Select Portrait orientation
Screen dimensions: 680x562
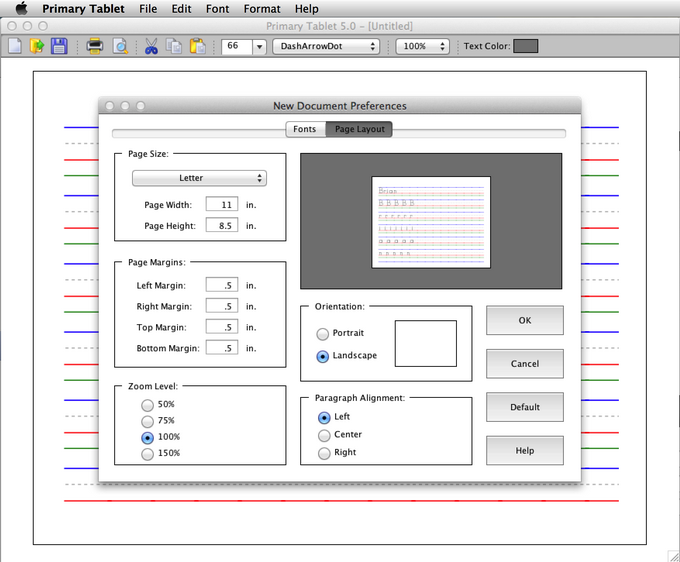(322, 333)
